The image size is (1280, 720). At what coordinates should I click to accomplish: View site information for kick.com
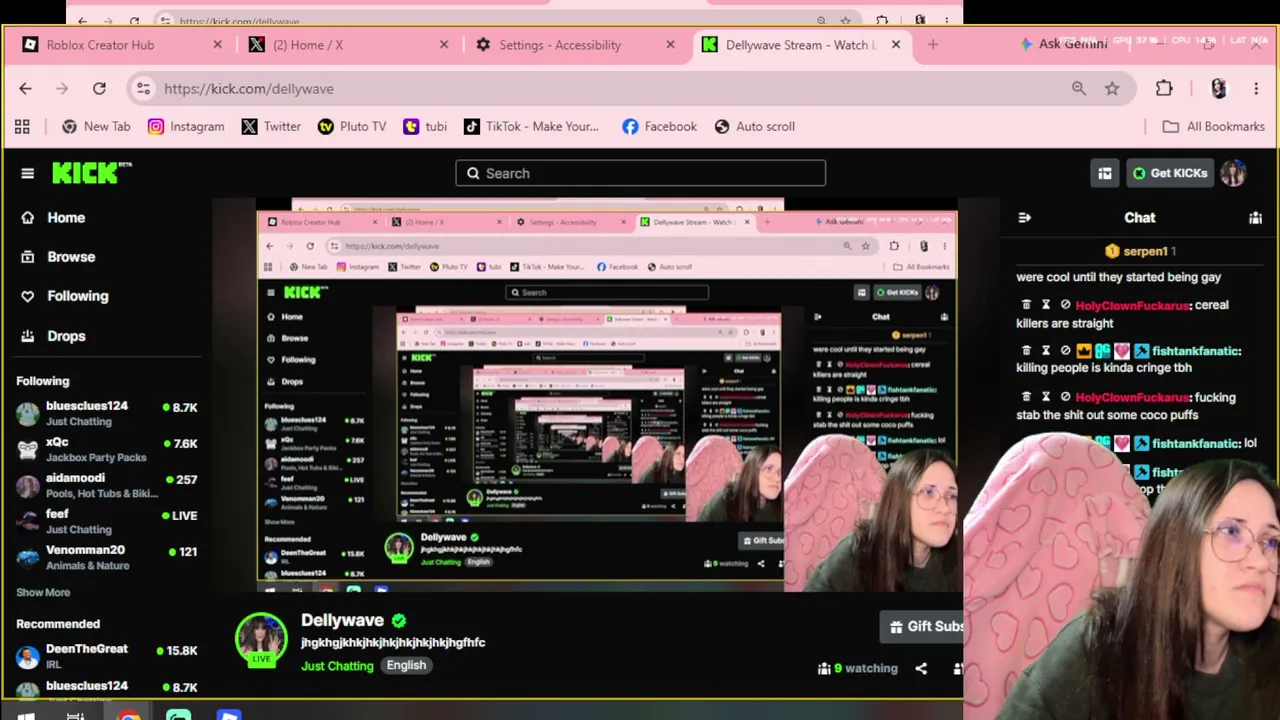pos(144,89)
